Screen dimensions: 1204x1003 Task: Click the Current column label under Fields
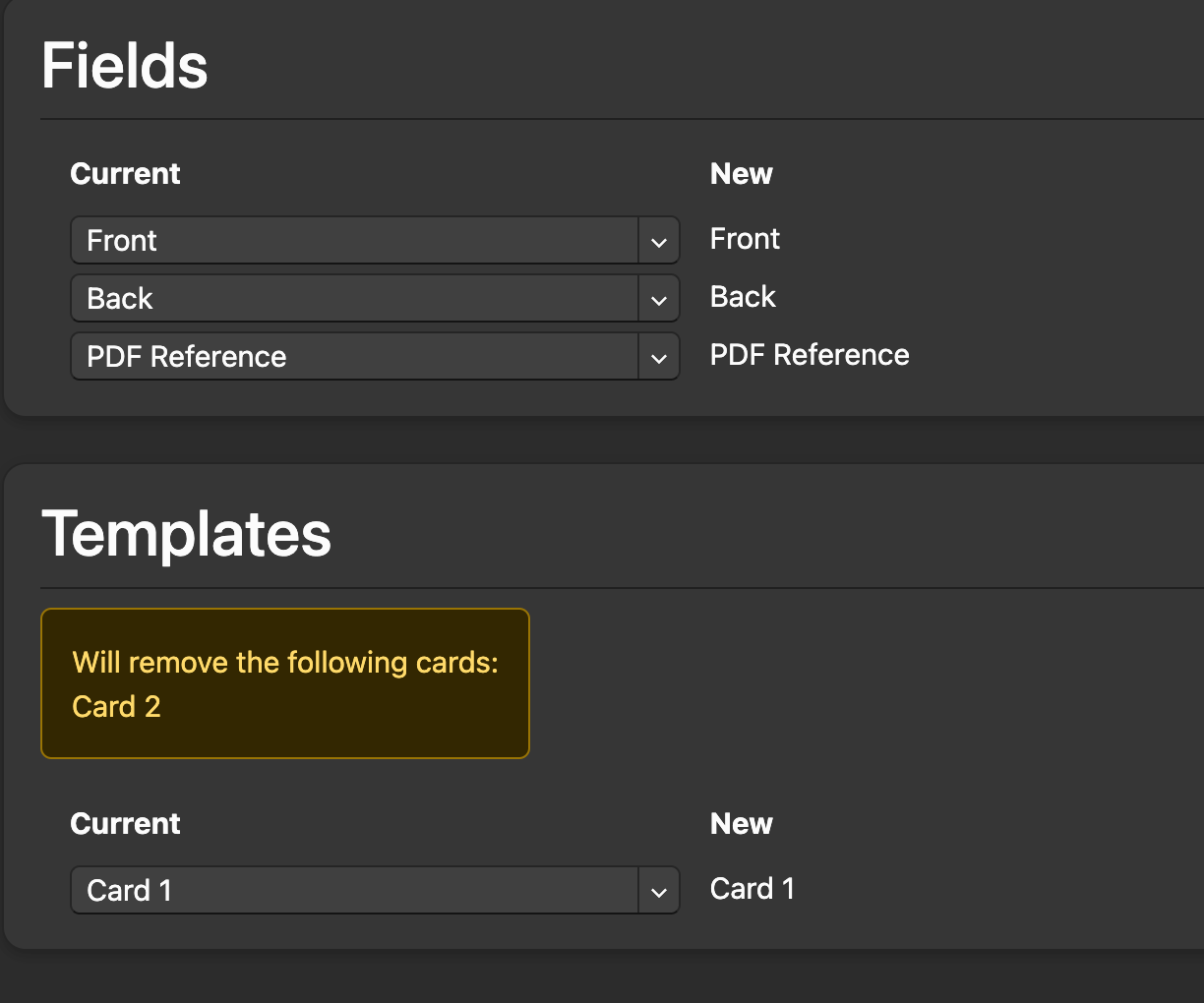tap(125, 174)
